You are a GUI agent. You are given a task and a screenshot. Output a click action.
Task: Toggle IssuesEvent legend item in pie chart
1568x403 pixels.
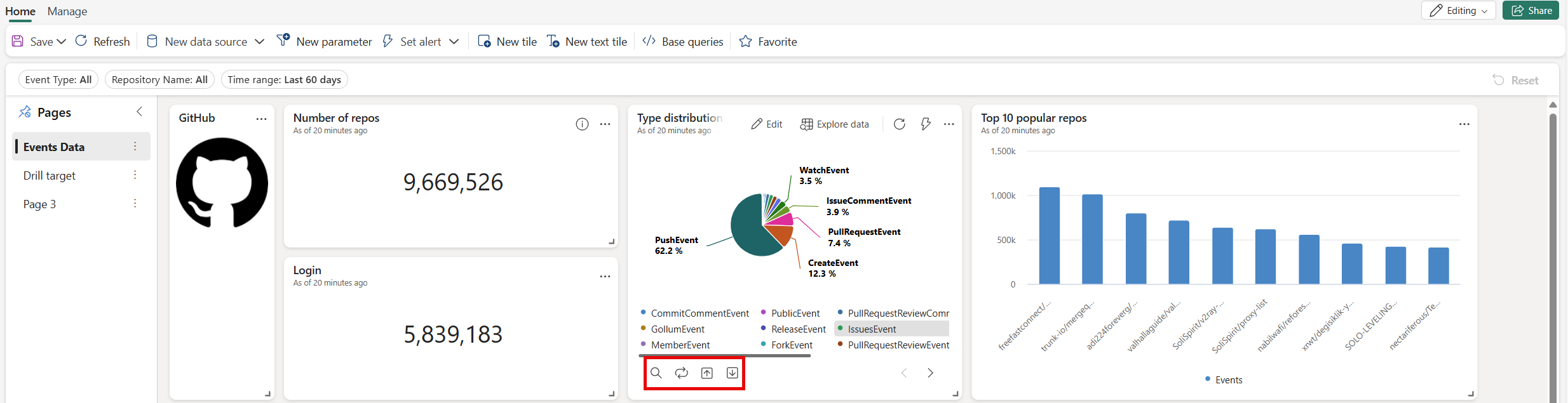[871, 329]
